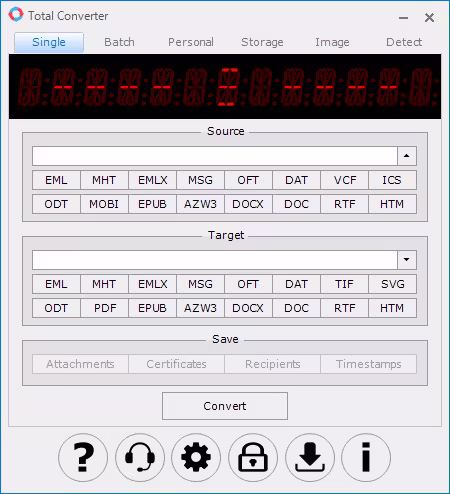Viewport: 450px width, 494px height.
Task: Expand the Target path dropdown arrow
Action: click(x=407, y=260)
